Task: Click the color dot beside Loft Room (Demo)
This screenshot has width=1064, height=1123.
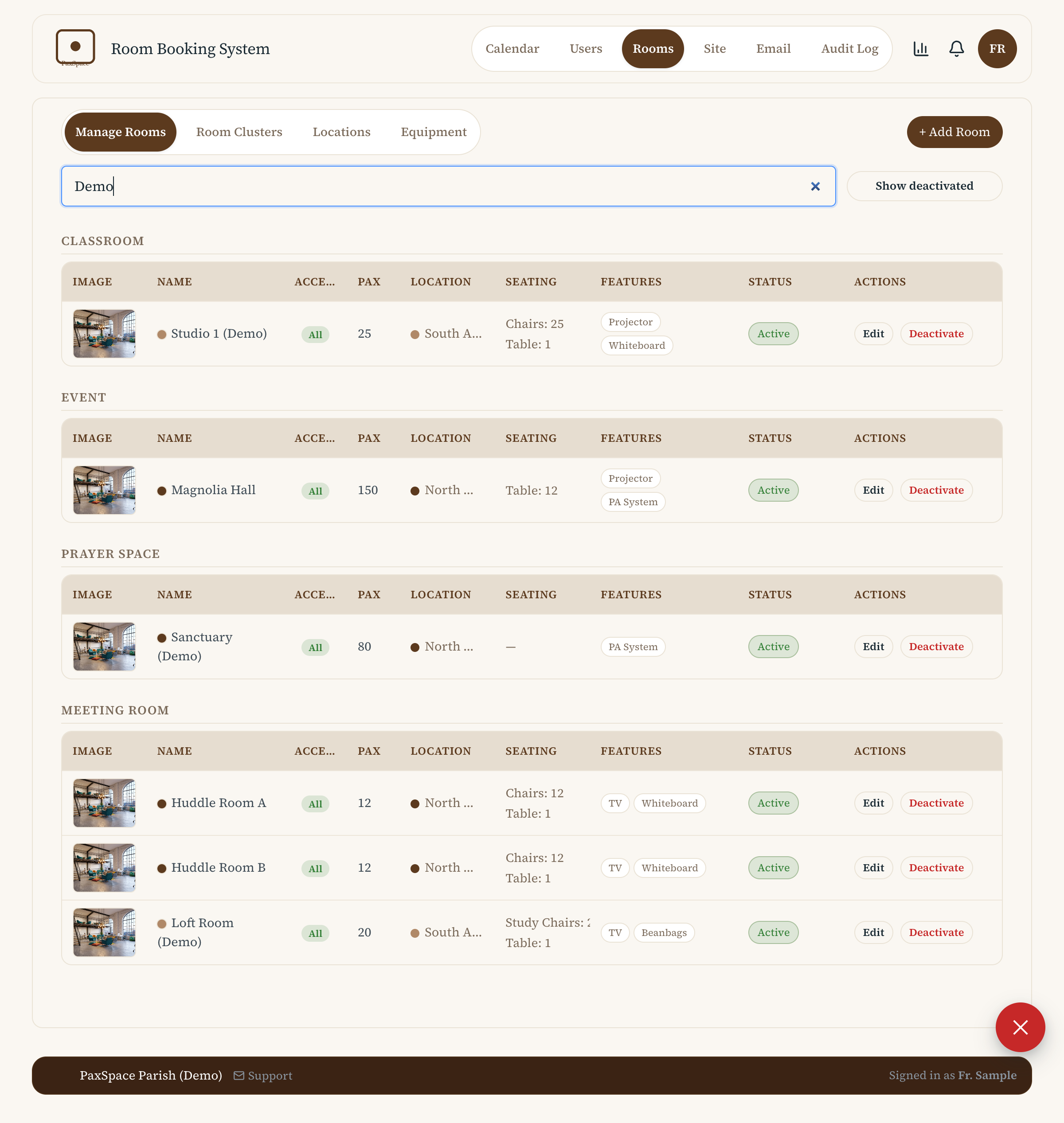Action: (x=162, y=924)
